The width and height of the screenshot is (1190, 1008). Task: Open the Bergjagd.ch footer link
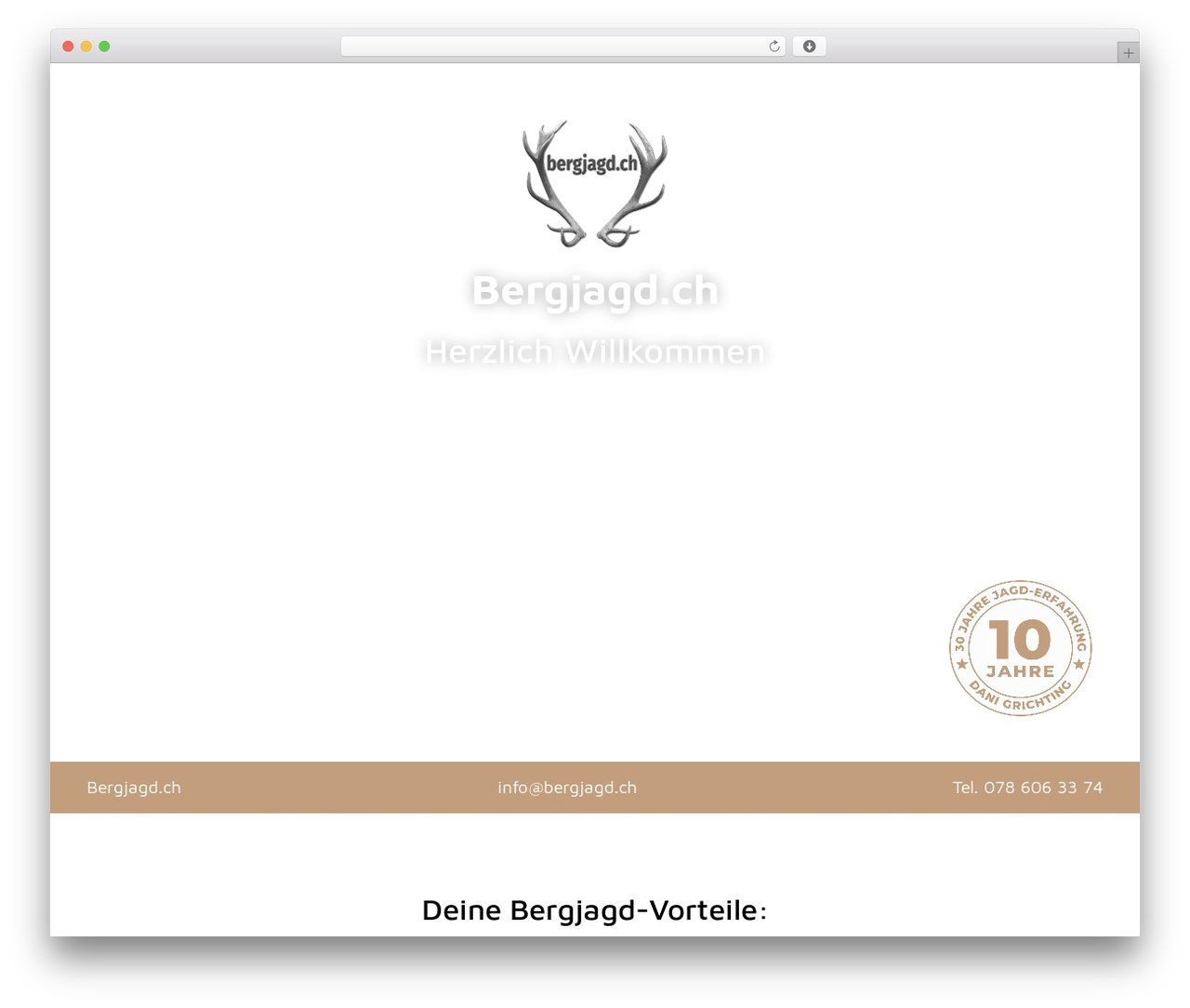[134, 788]
